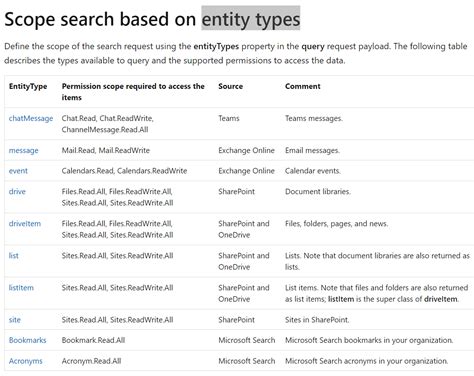Viewport: 474px width, 376px height.
Task: Select the Comment column header
Action: [302, 86]
